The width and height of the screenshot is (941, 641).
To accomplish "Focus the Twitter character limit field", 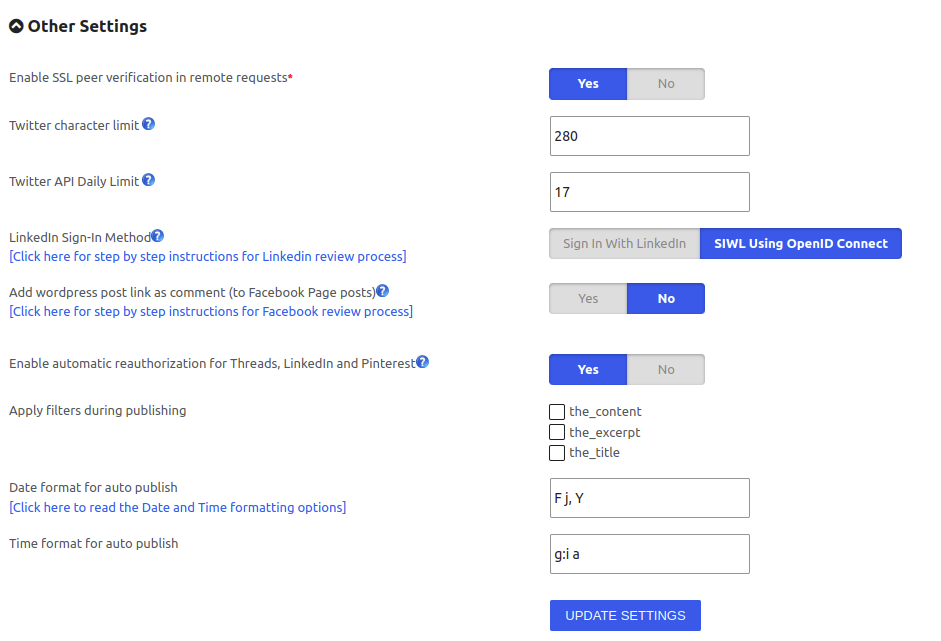I will tap(649, 136).
